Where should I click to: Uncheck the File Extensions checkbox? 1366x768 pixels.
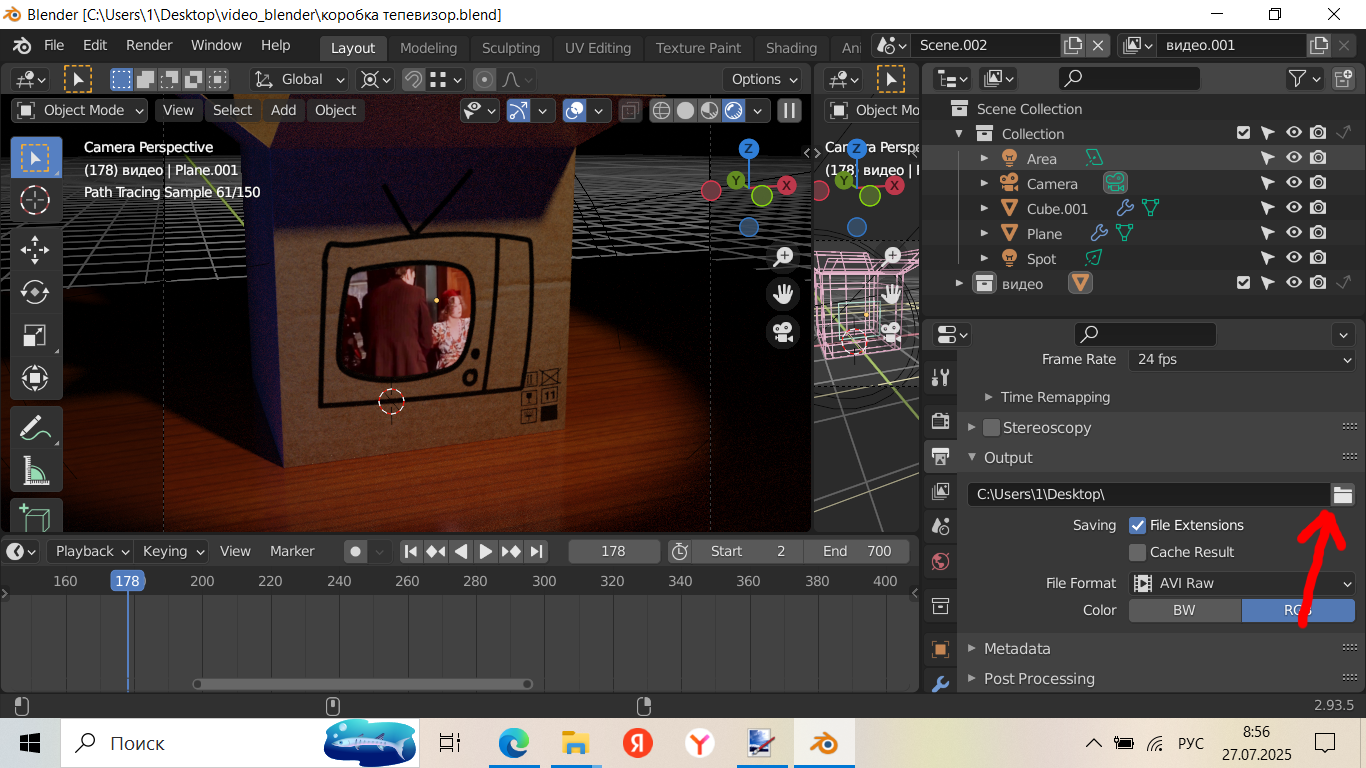[x=1137, y=525]
